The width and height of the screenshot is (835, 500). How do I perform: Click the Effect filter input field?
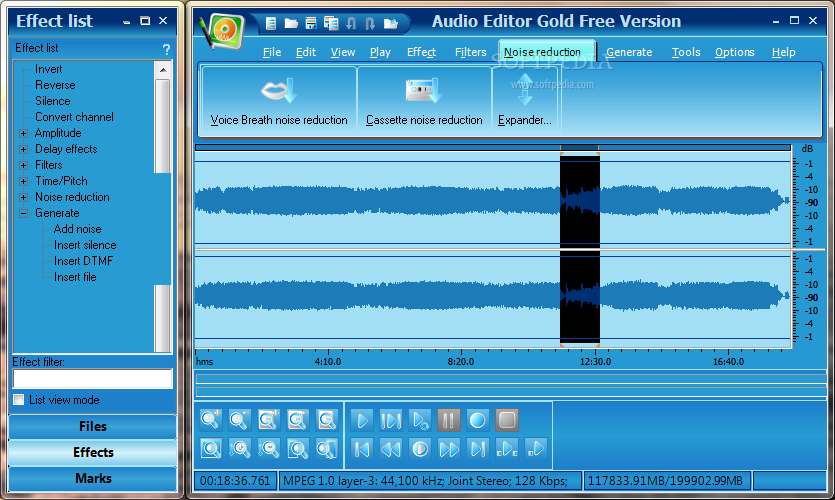click(93, 379)
